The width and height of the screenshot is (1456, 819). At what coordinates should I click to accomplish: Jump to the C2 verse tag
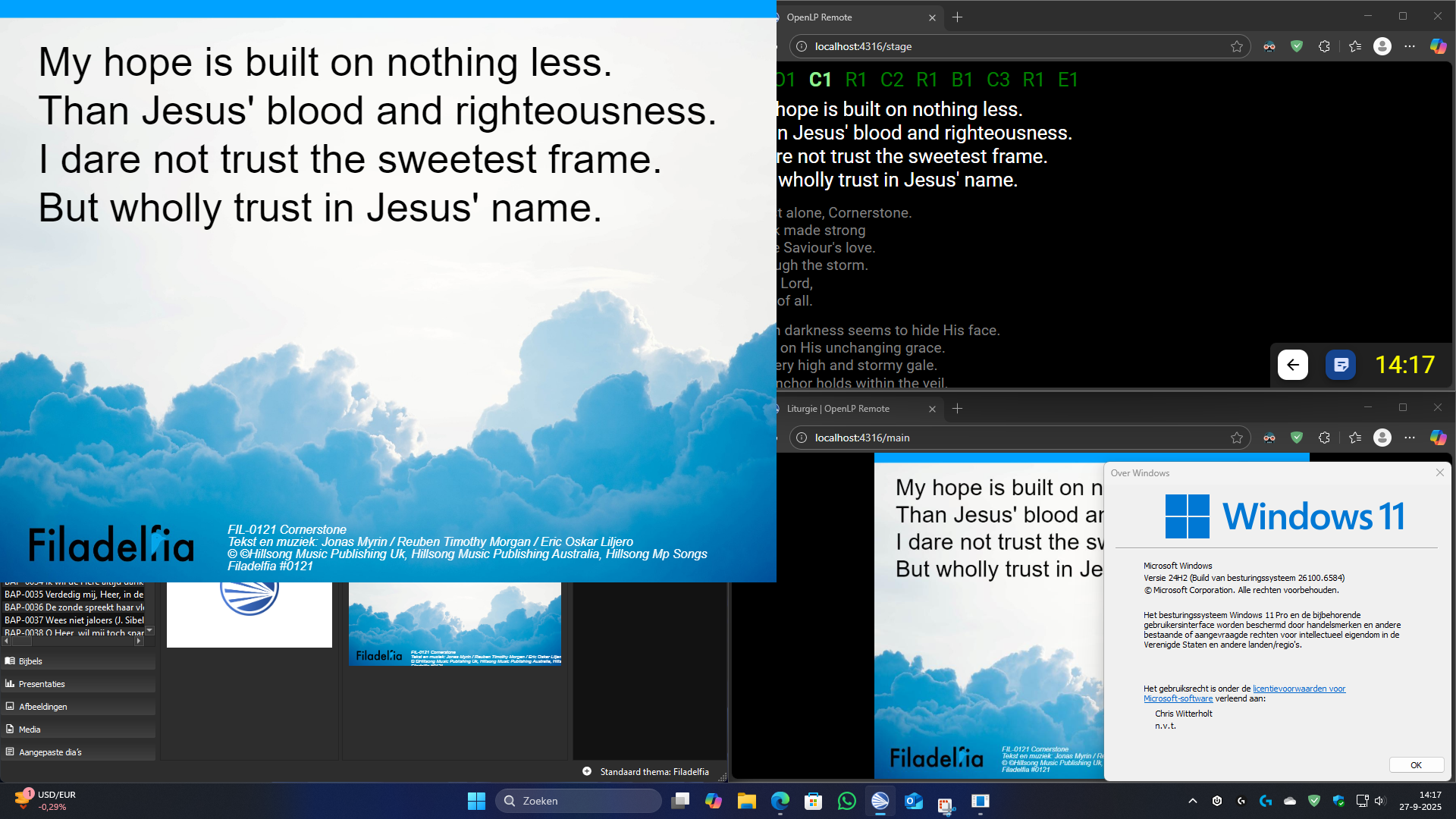892,80
